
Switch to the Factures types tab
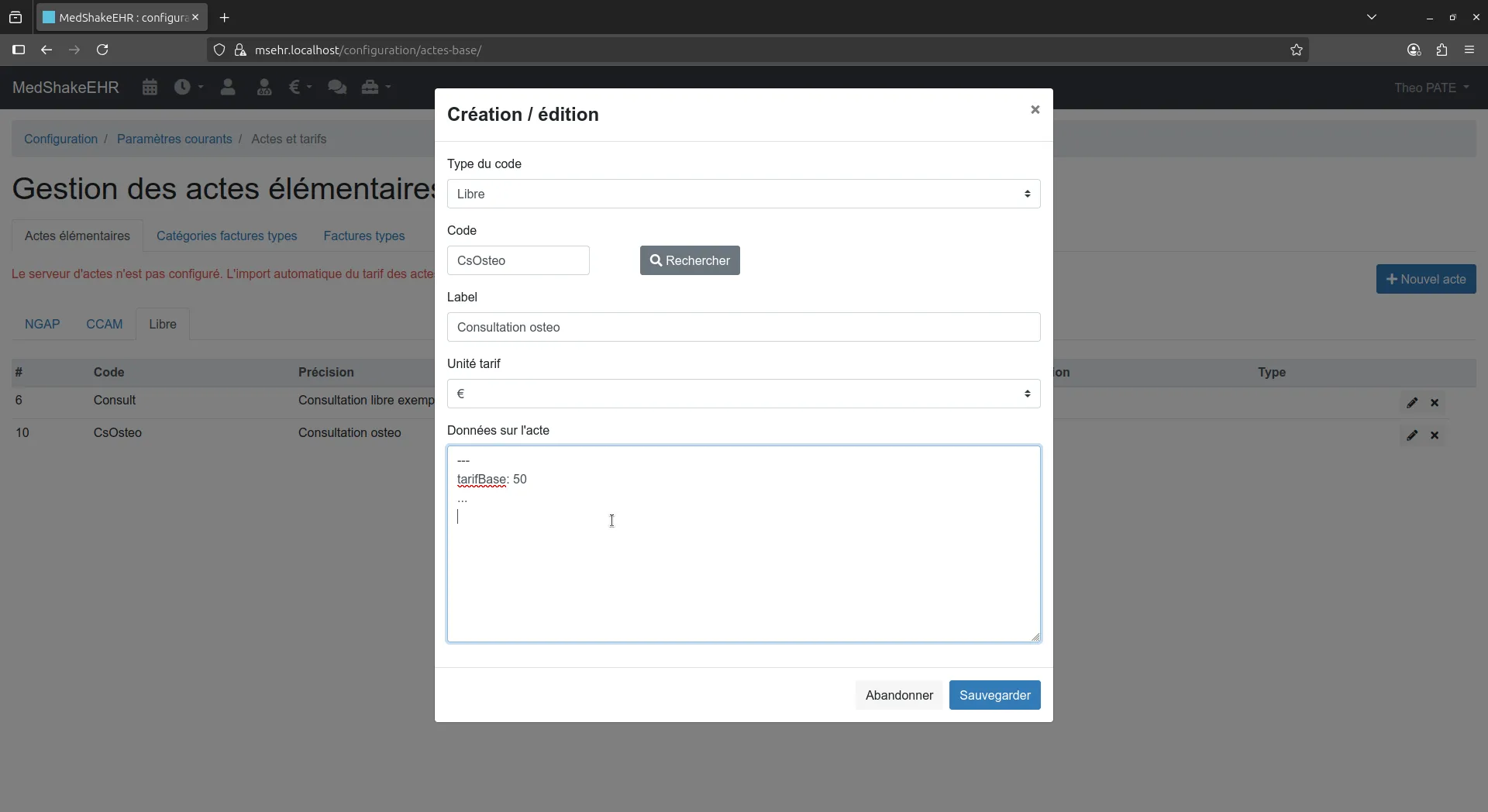(x=364, y=236)
